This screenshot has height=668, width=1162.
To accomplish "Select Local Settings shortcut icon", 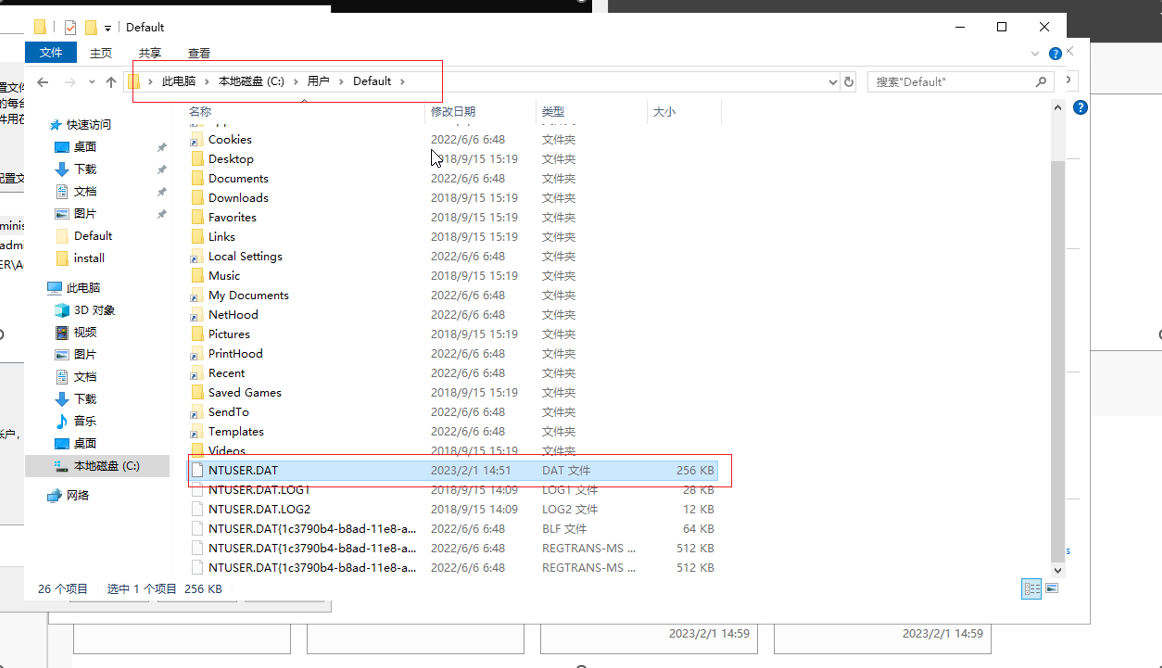I will pos(196,257).
